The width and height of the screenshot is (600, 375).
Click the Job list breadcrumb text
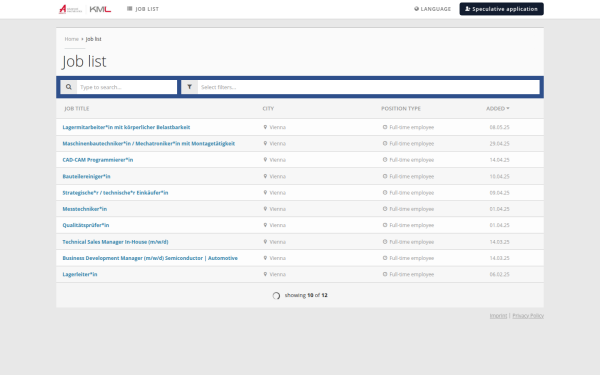[x=93, y=39]
